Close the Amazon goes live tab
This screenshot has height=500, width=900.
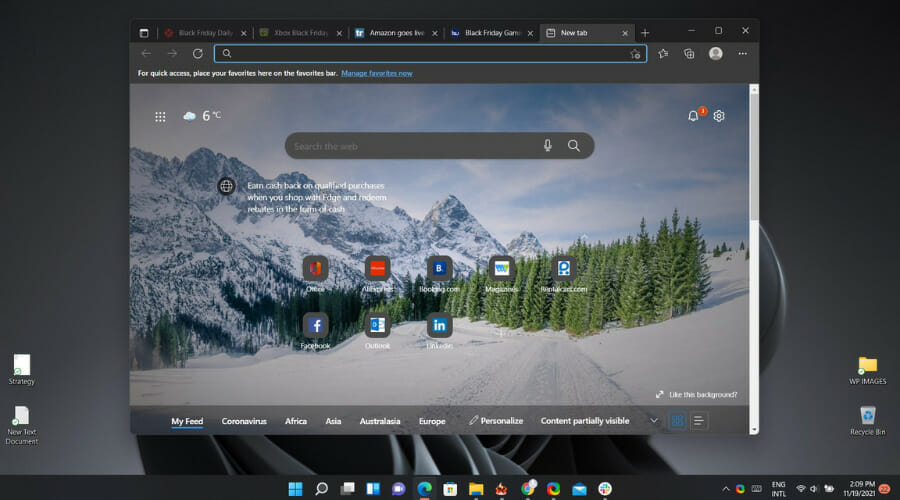tap(435, 33)
